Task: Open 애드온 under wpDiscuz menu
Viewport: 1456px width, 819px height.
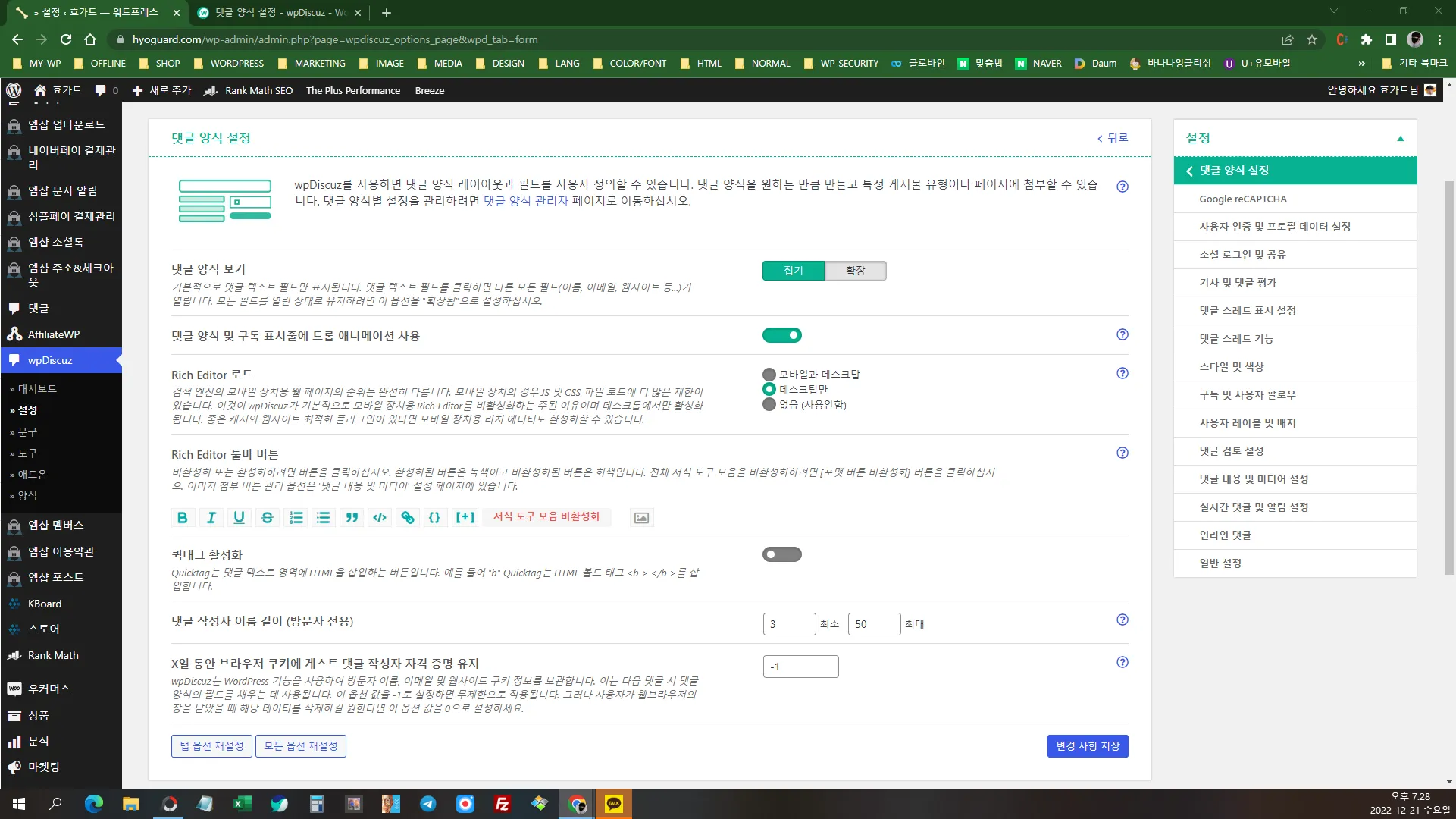Action: [x=32, y=474]
